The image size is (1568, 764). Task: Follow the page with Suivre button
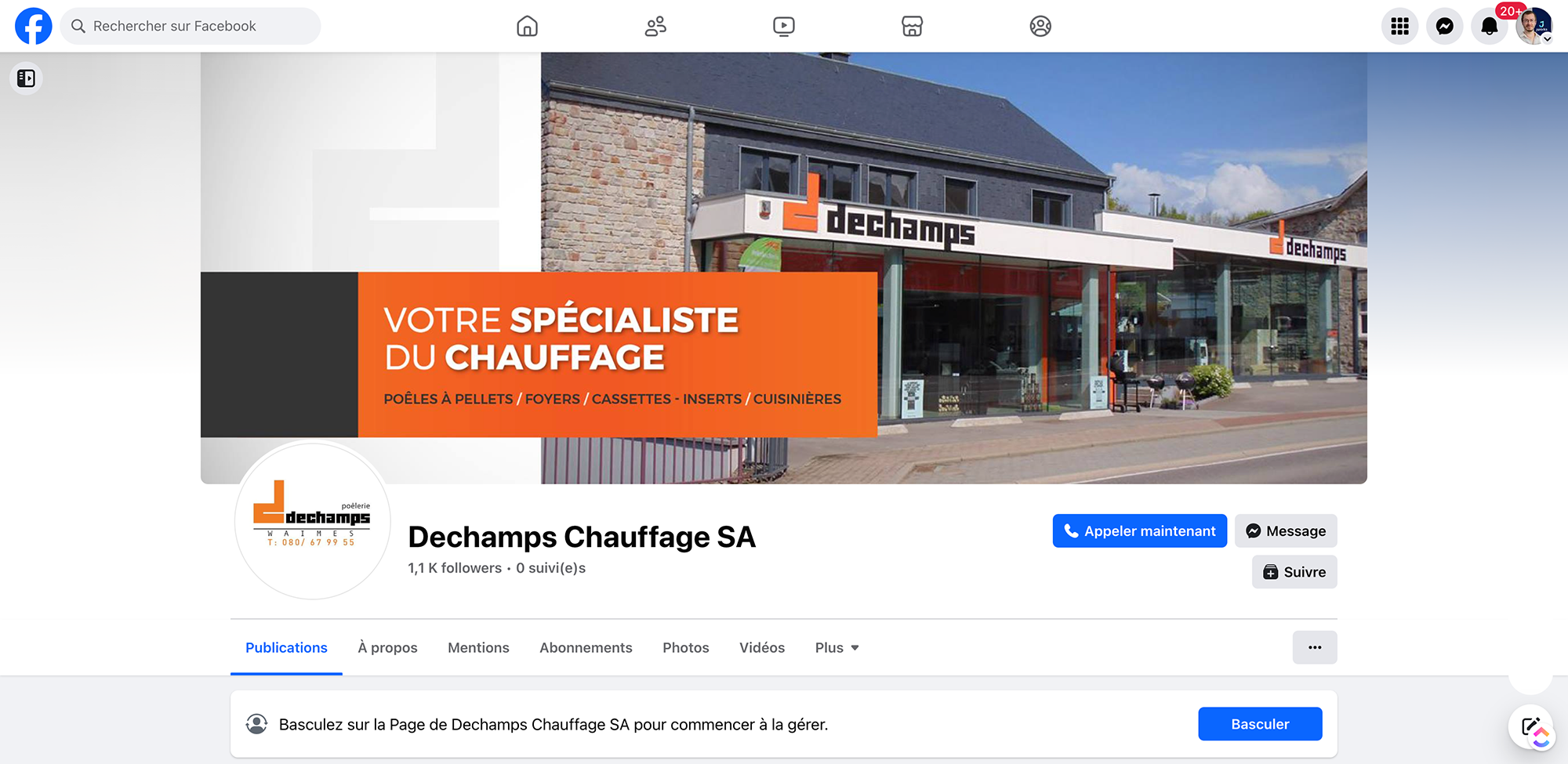(x=1294, y=572)
